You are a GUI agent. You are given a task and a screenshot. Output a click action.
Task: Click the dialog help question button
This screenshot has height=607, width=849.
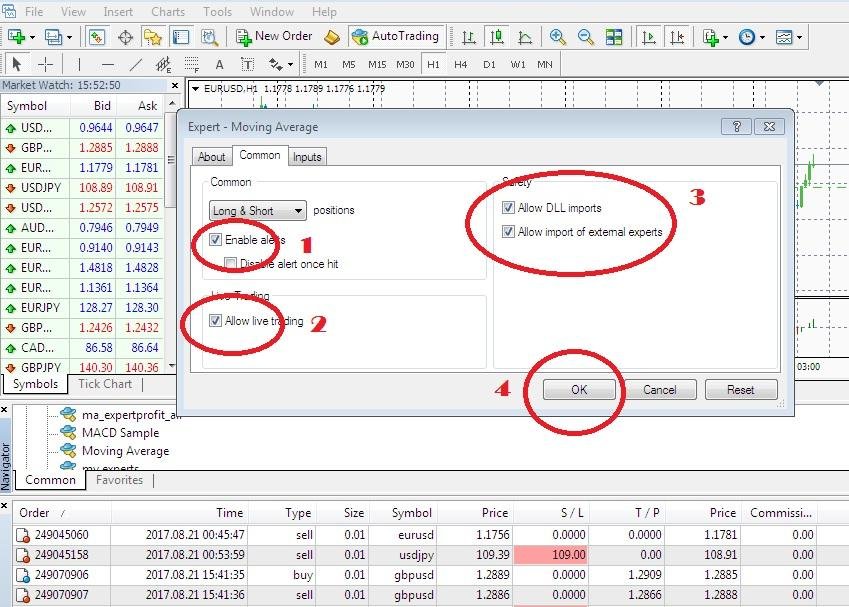click(736, 127)
